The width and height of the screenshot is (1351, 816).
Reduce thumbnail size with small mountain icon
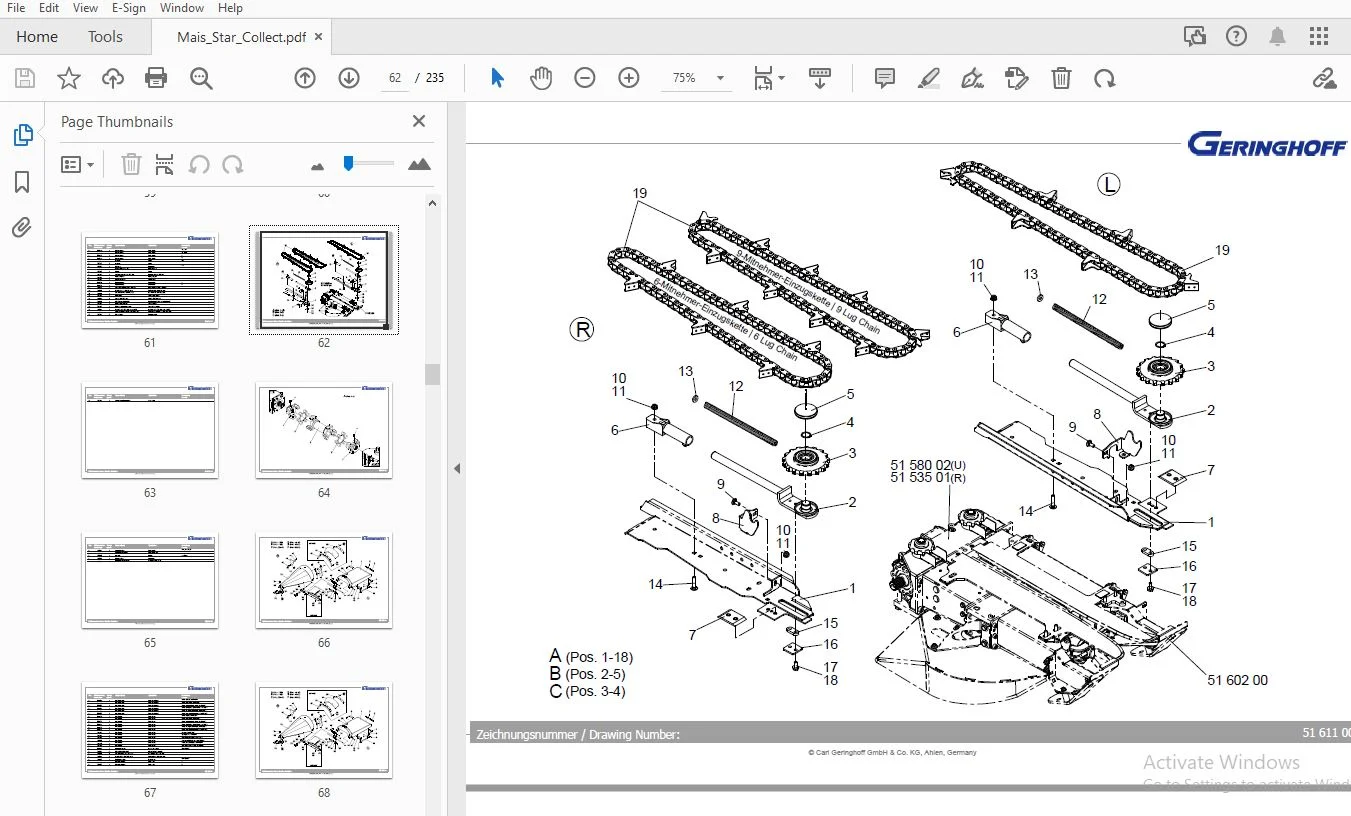[x=318, y=165]
